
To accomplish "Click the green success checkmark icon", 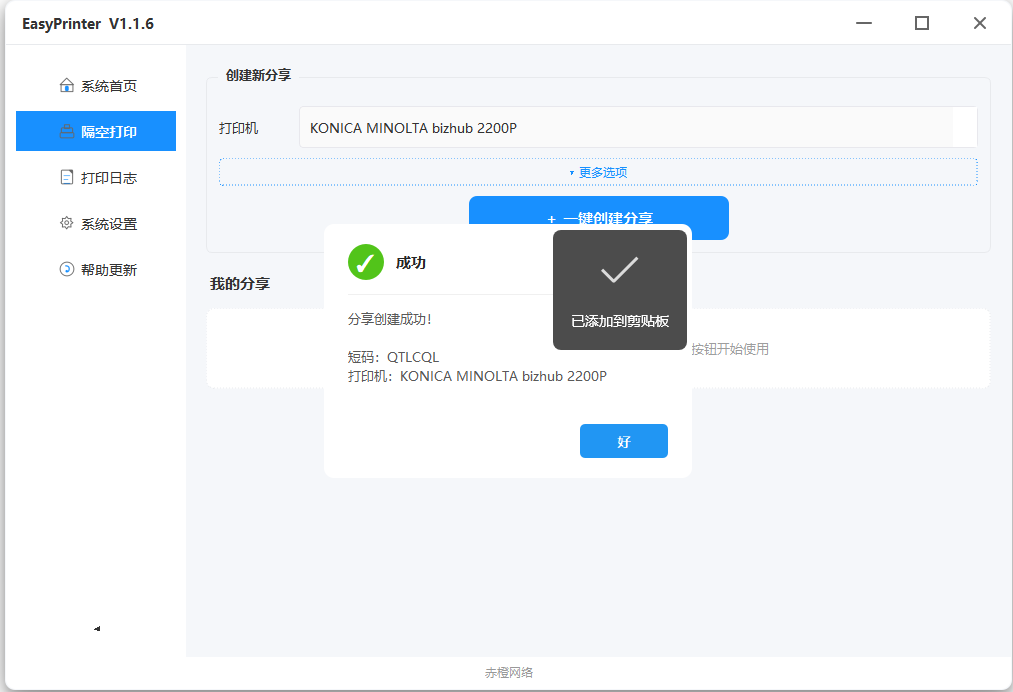I will [x=366, y=262].
